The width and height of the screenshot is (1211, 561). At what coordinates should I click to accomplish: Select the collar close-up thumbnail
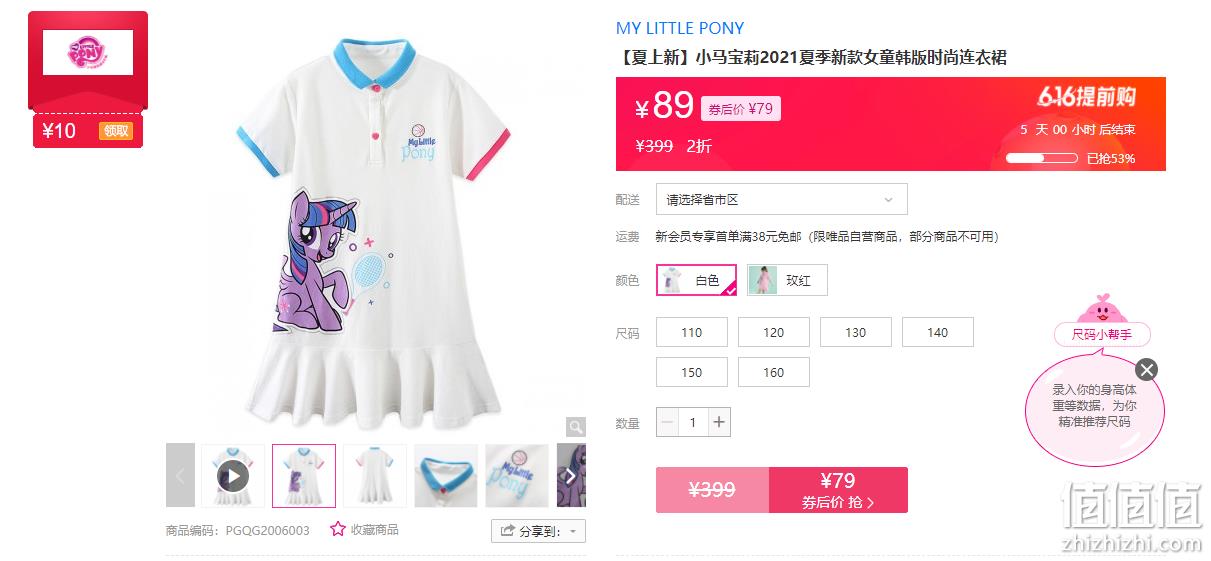click(446, 475)
